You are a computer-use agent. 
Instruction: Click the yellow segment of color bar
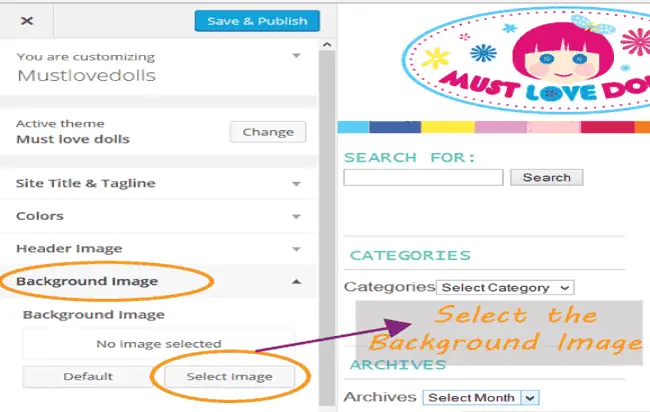click(x=448, y=127)
